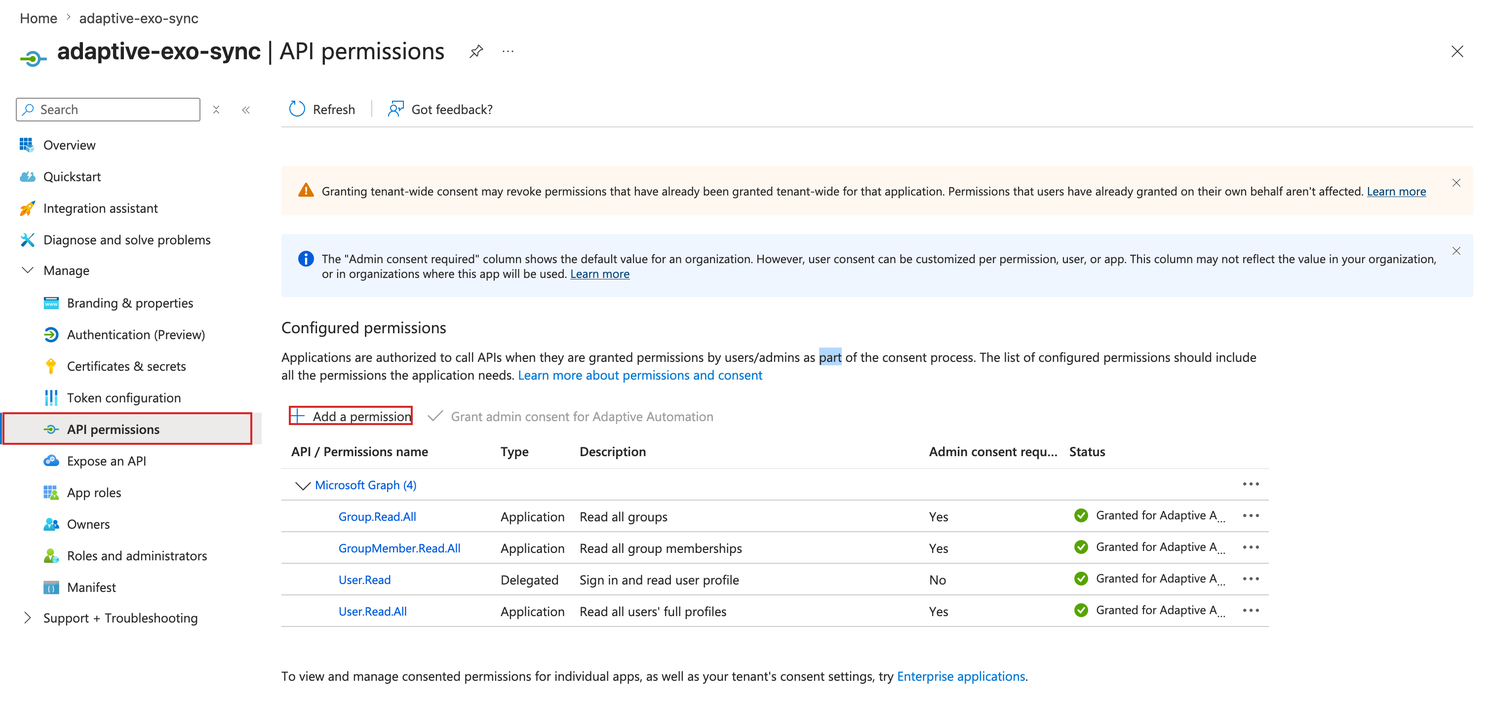This screenshot has height=703, width=1493.
Task: Select Certificates & secrets in sidebar
Action: pos(126,366)
